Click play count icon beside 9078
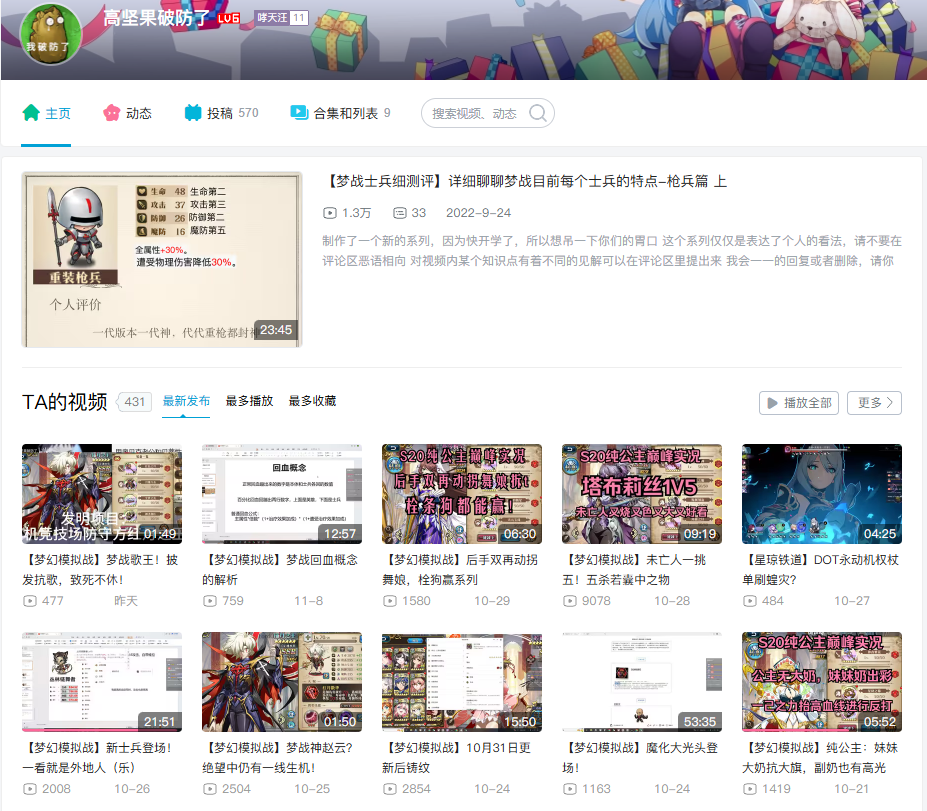 569,601
